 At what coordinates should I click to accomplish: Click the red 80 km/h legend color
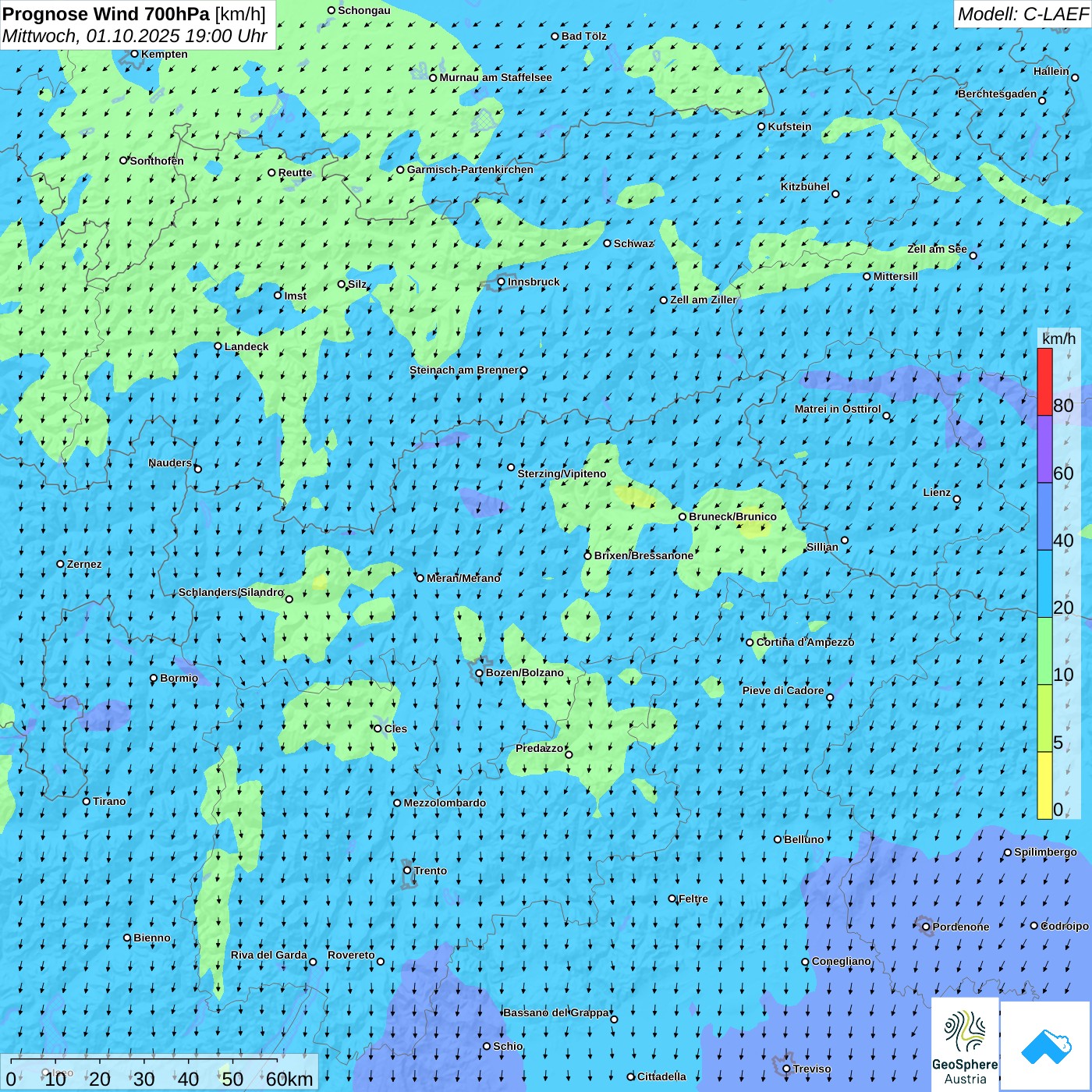click(x=1044, y=381)
